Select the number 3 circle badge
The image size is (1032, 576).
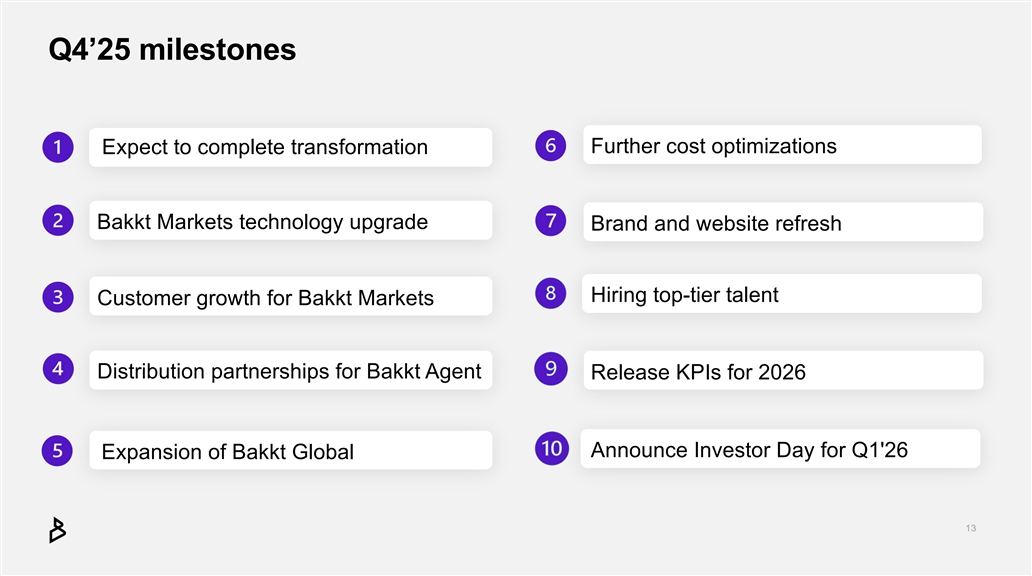click(58, 297)
